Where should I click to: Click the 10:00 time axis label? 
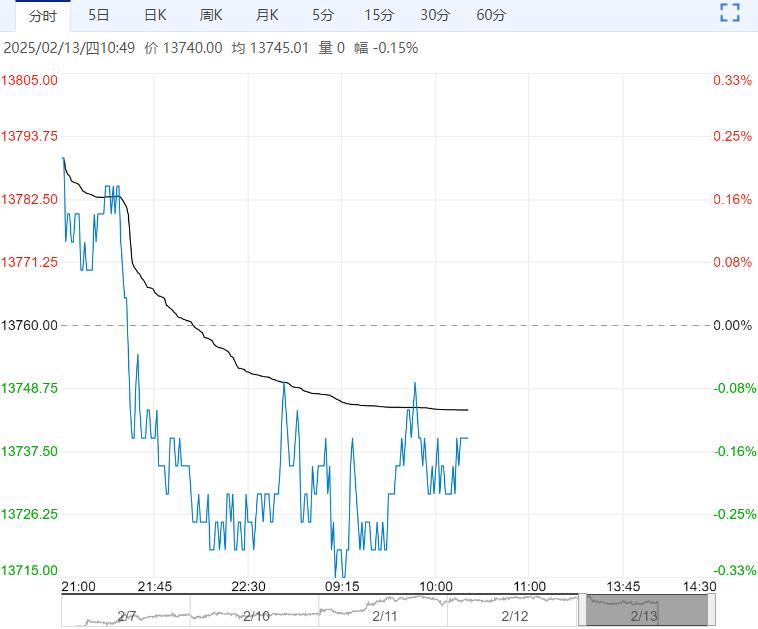point(436,586)
